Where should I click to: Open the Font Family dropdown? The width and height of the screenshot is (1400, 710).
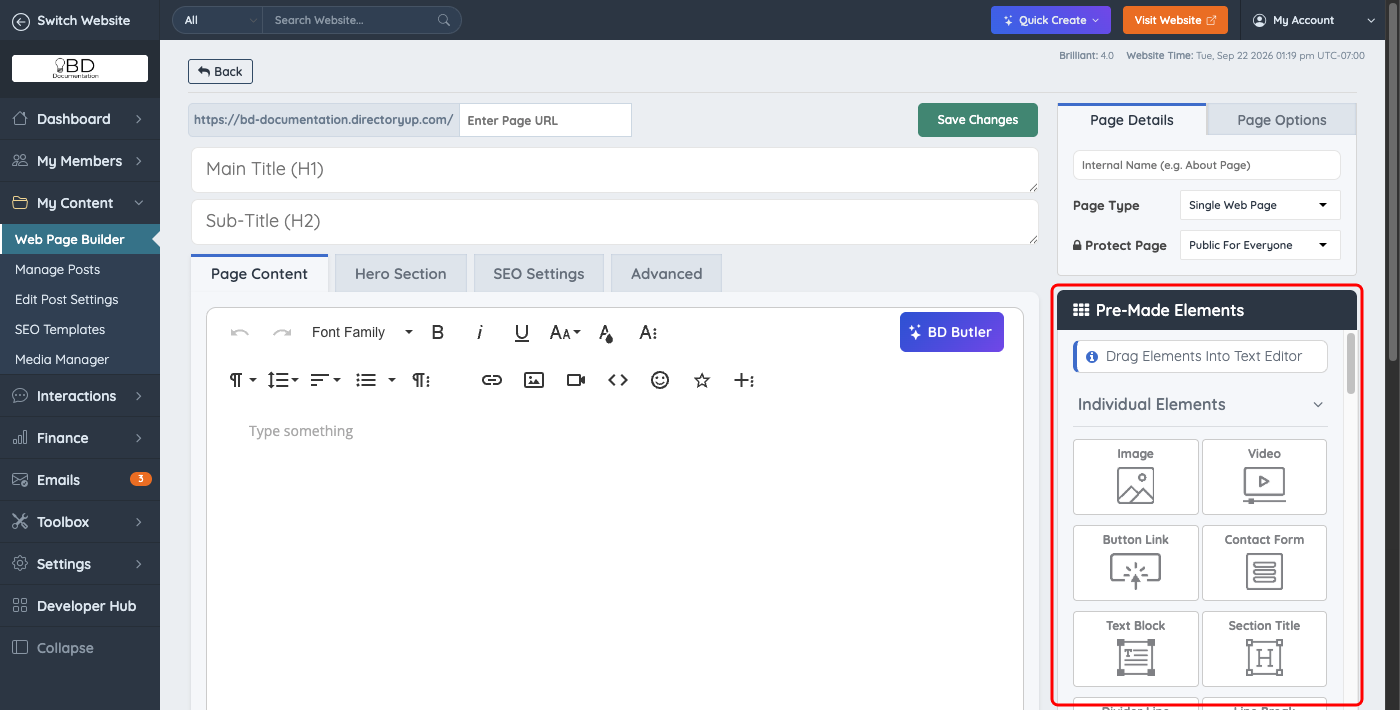[x=362, y=333]
